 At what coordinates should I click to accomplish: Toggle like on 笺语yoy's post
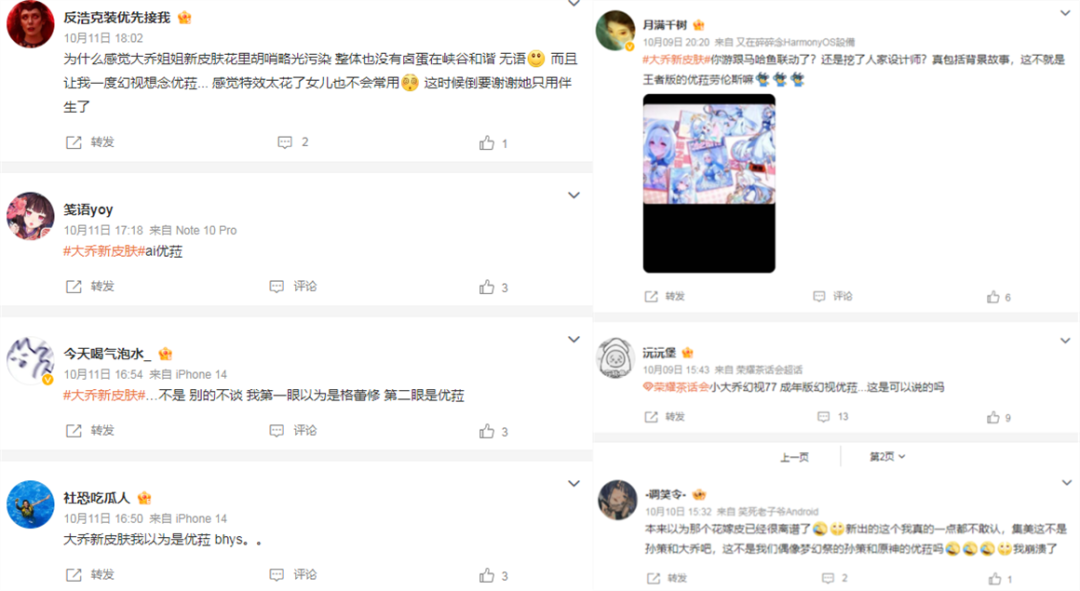[x=493, y=287]
